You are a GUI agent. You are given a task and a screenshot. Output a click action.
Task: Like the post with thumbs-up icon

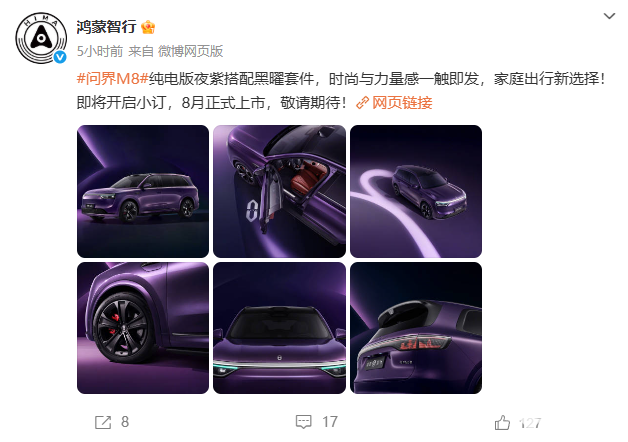502,422
